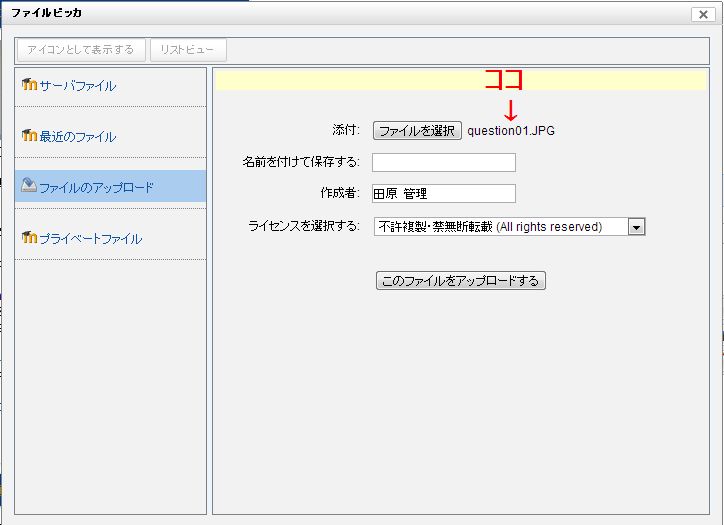Click the arrow on the license dropdown
Screen dimensions: 724x525
click(x=636, y=227)
